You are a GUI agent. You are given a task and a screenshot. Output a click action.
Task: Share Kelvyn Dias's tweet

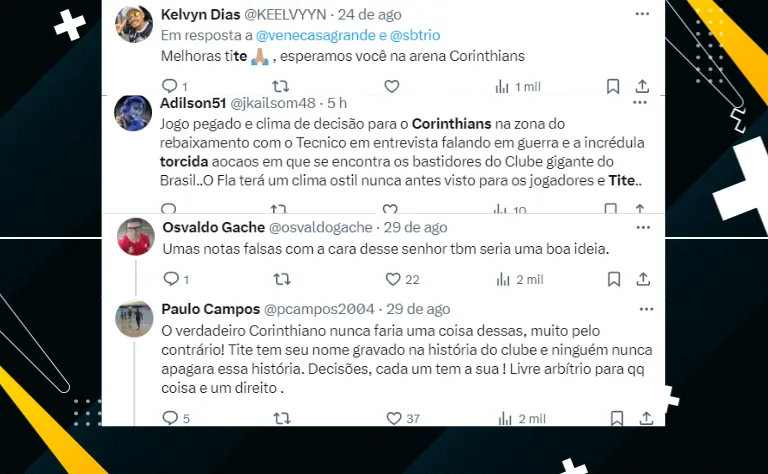[642, 87]
